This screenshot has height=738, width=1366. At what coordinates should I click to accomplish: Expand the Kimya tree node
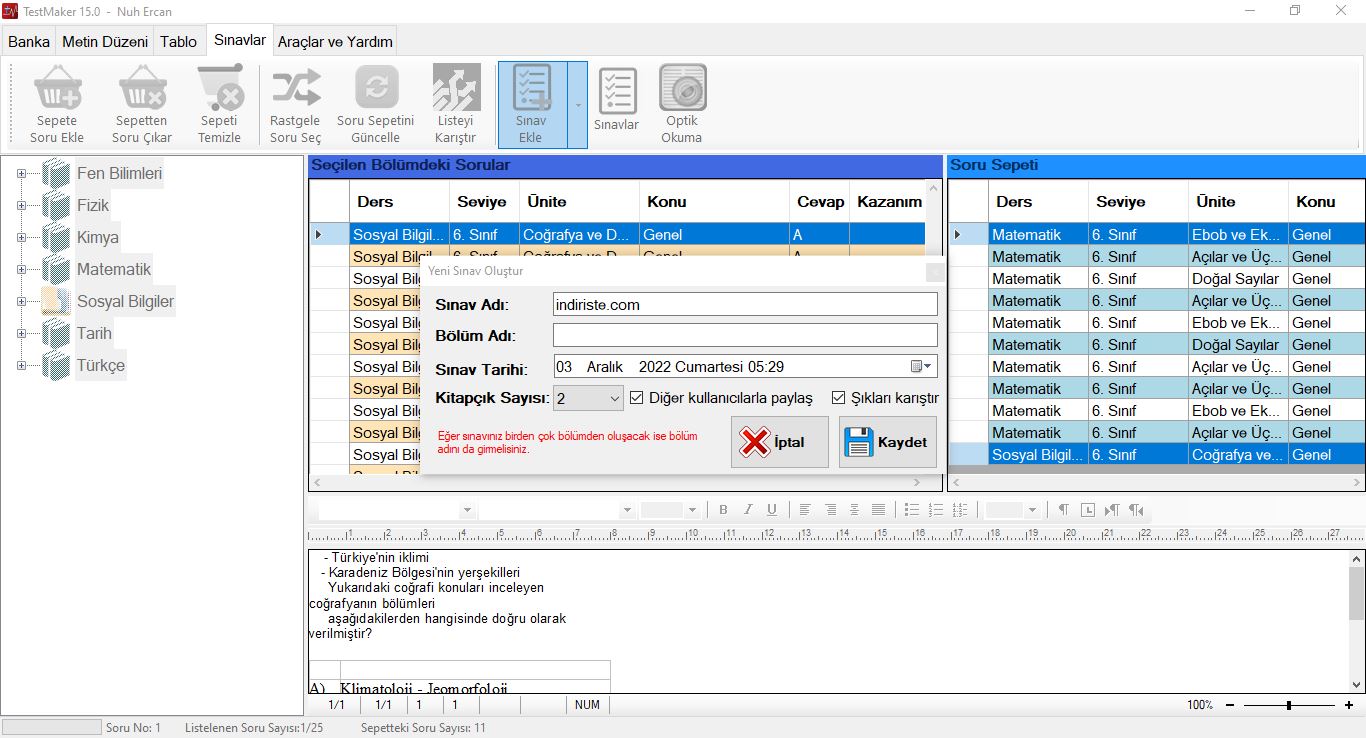(x=21, y=237)
